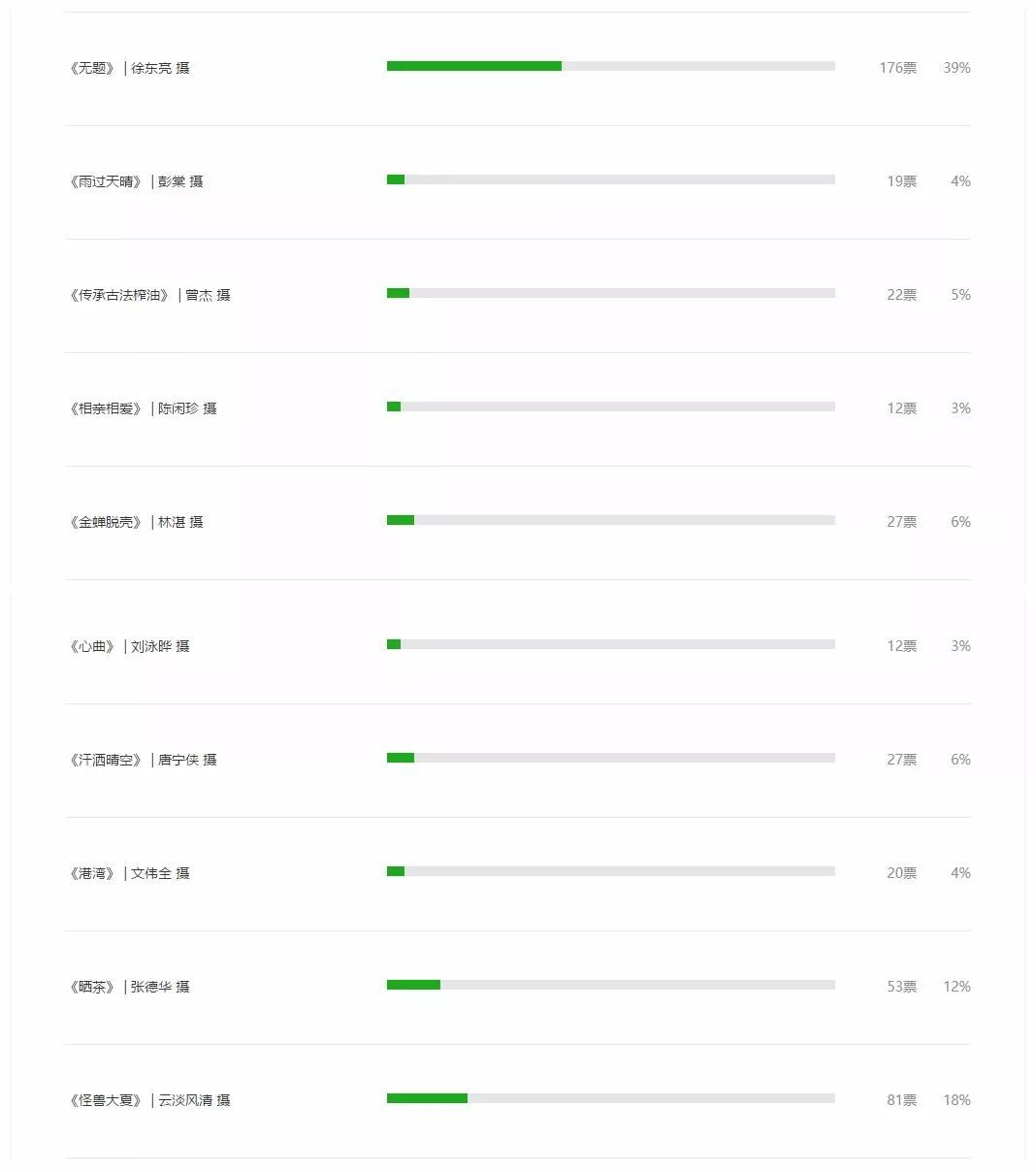The image size is (1036, 1172).
Task: Click the 81票 vote count
Action: pyautogui.click(x=901, y=1100)
